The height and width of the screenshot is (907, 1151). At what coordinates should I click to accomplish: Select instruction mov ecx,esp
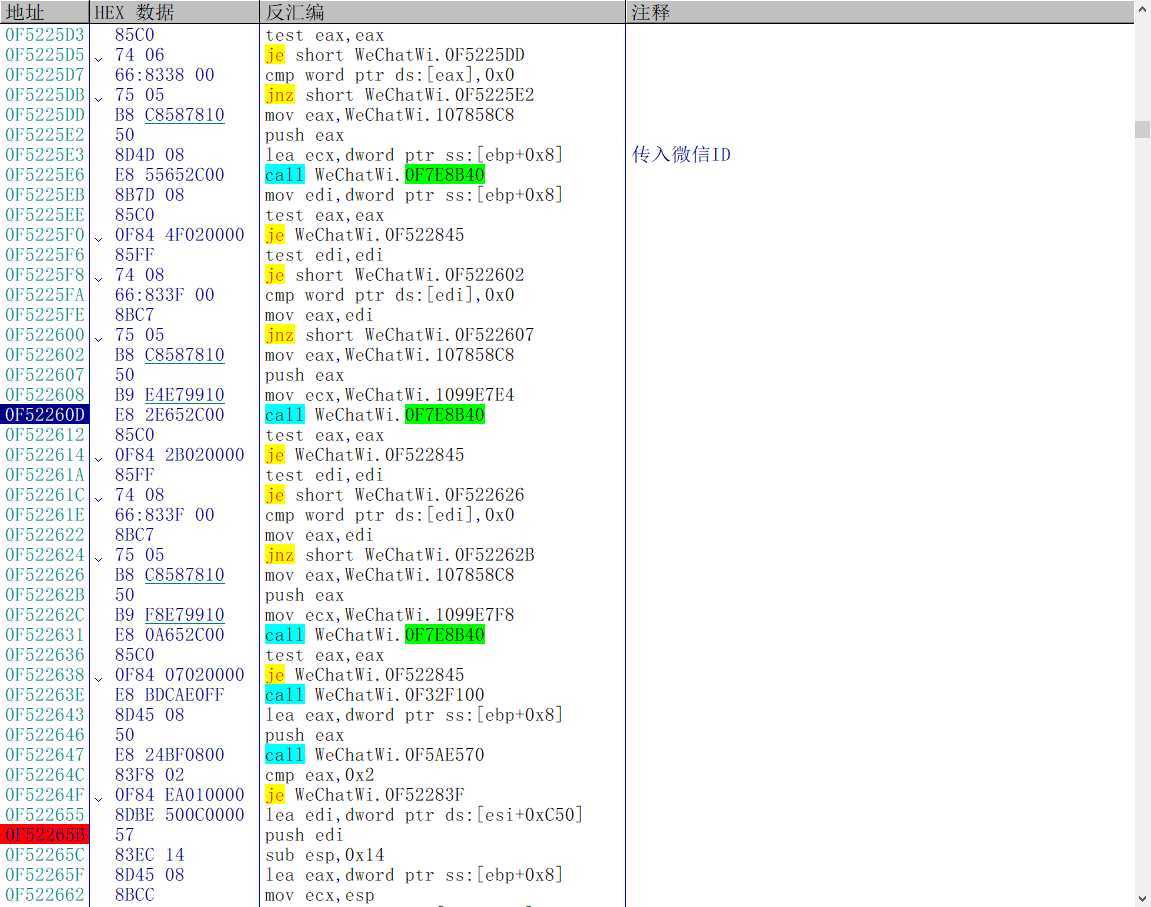point(319,895)
